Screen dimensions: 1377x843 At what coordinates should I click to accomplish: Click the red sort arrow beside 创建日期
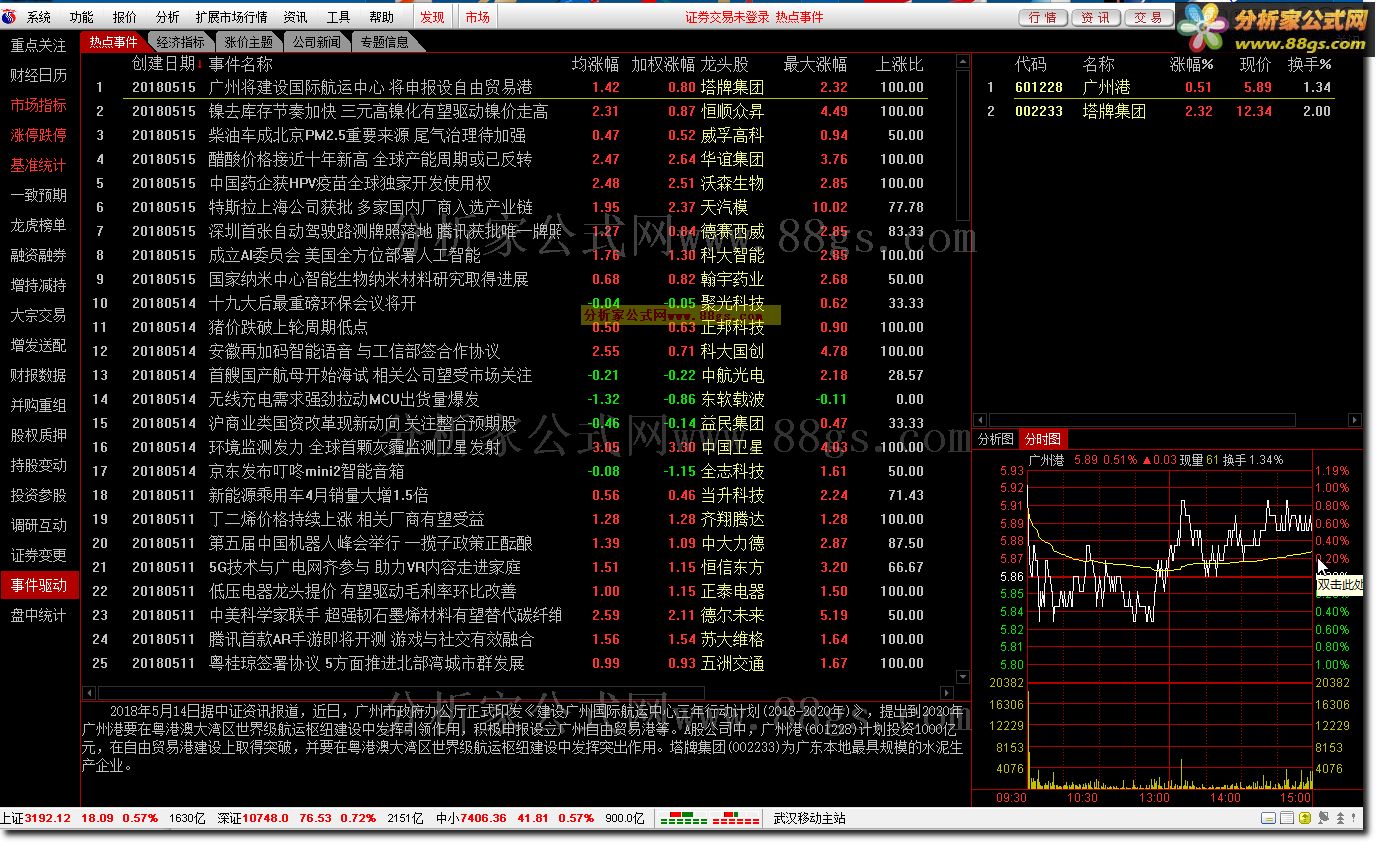coord(200,64)
